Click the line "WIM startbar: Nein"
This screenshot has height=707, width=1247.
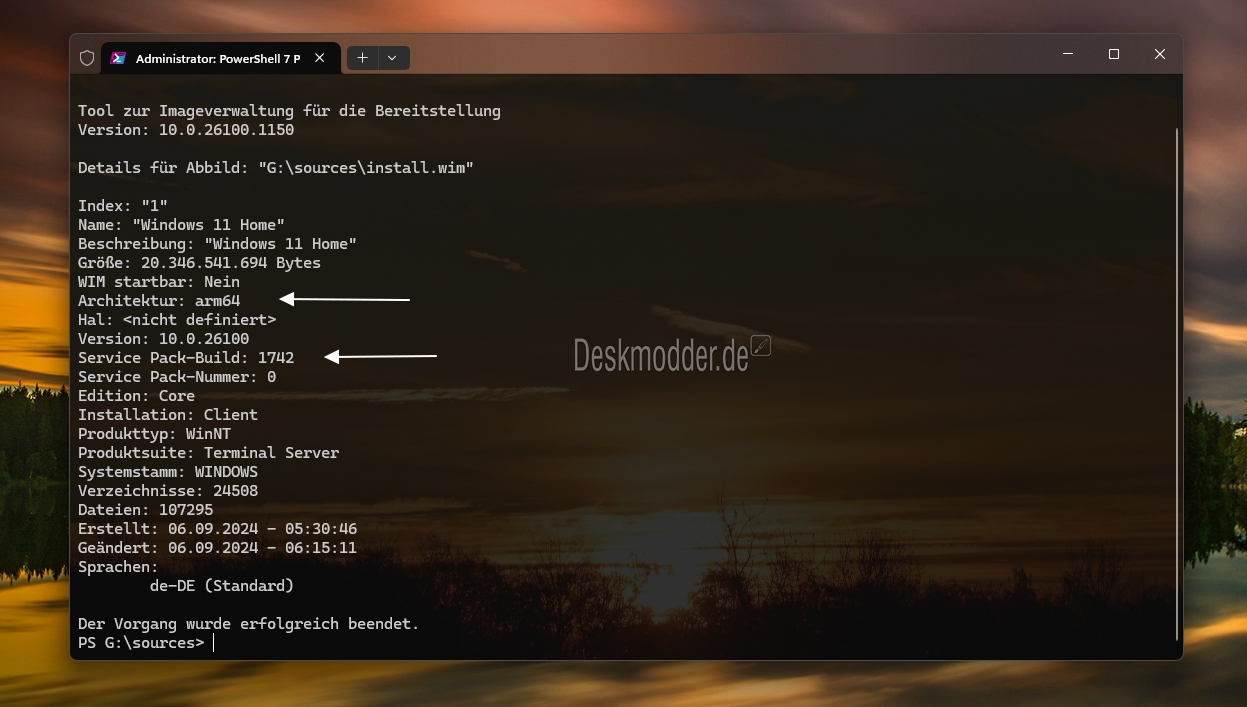coord(159,282)
